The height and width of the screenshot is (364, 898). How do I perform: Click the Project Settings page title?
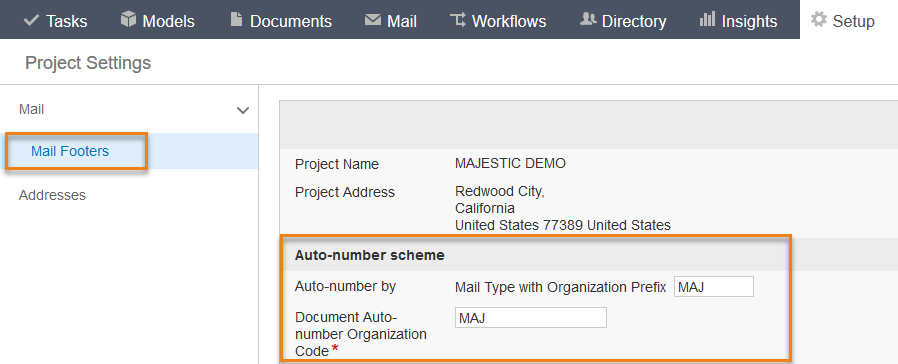click(88, 62)
